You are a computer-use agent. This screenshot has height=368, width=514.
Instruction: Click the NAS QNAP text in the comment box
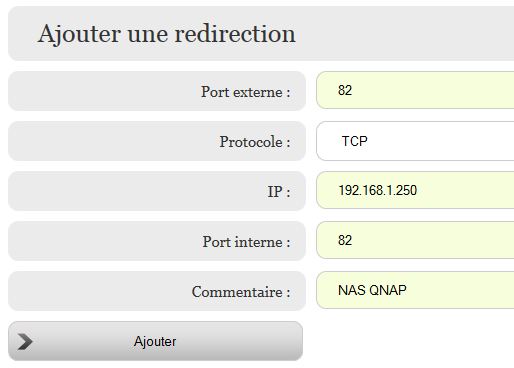(x=372, y=290)
